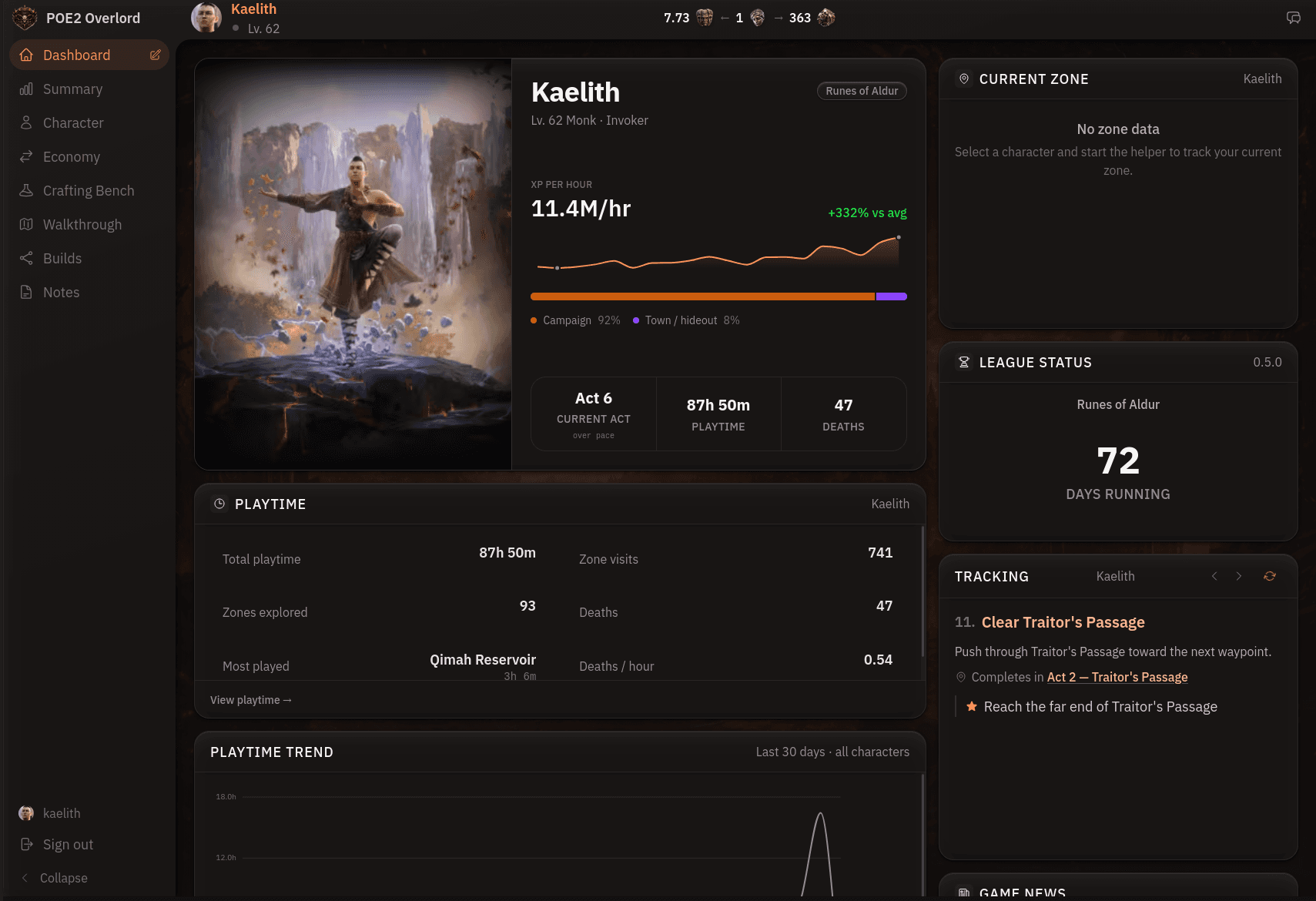Click the Playtime panel scrollbar
Screen dimensions: 1316x901
coord(923,591)
